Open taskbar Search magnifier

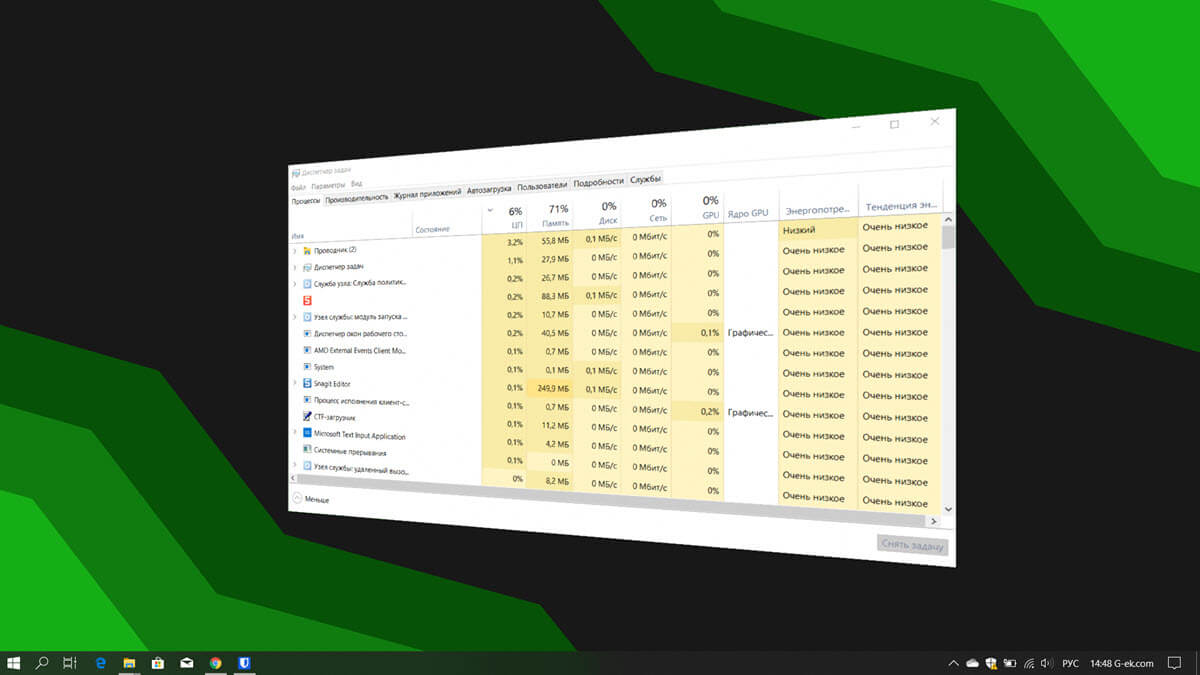click(x=43, y=662)
